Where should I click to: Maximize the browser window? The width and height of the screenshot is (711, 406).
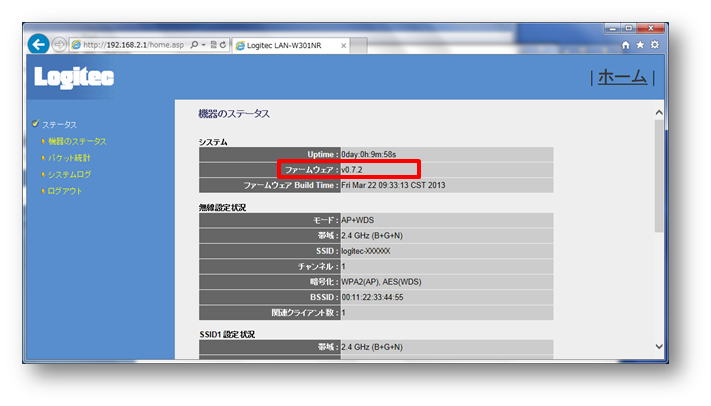pyautogui.click(x=628, y=28)
